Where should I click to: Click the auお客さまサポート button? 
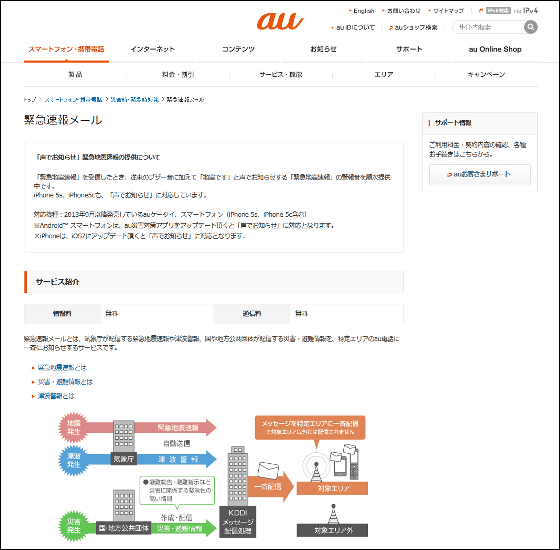pyautogui.click(x=480, y=174)
